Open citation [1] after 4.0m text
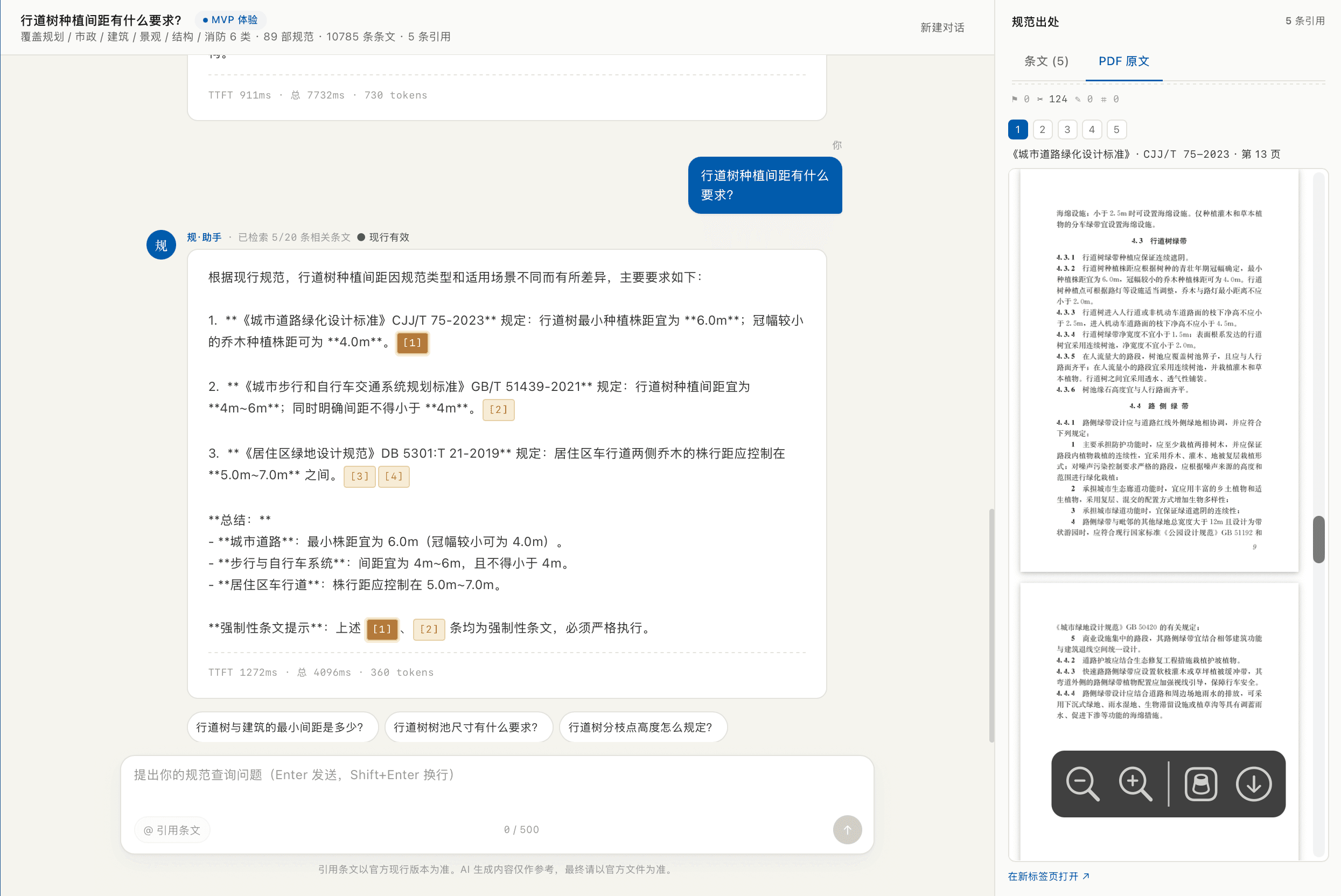Screen dimensions: 1341x896 point(412,343)
